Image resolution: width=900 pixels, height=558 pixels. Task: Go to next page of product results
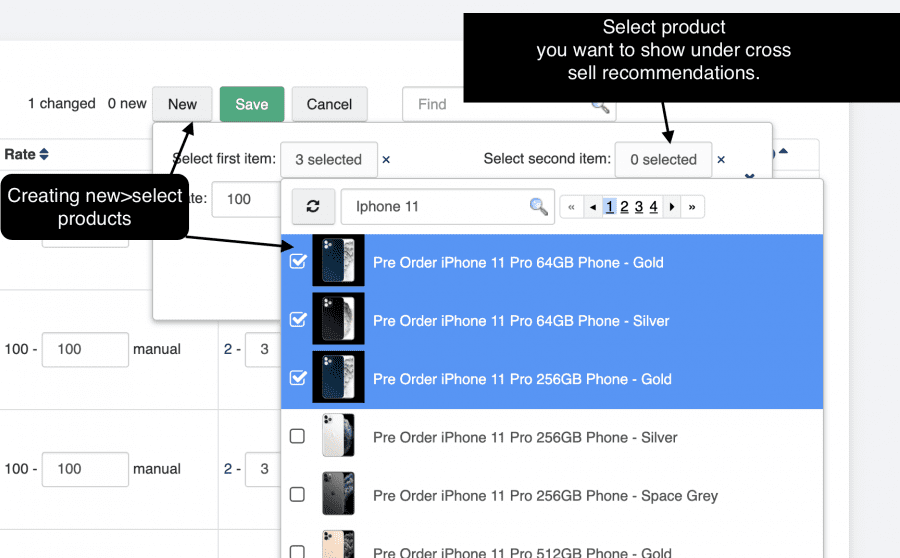point(672,207)
